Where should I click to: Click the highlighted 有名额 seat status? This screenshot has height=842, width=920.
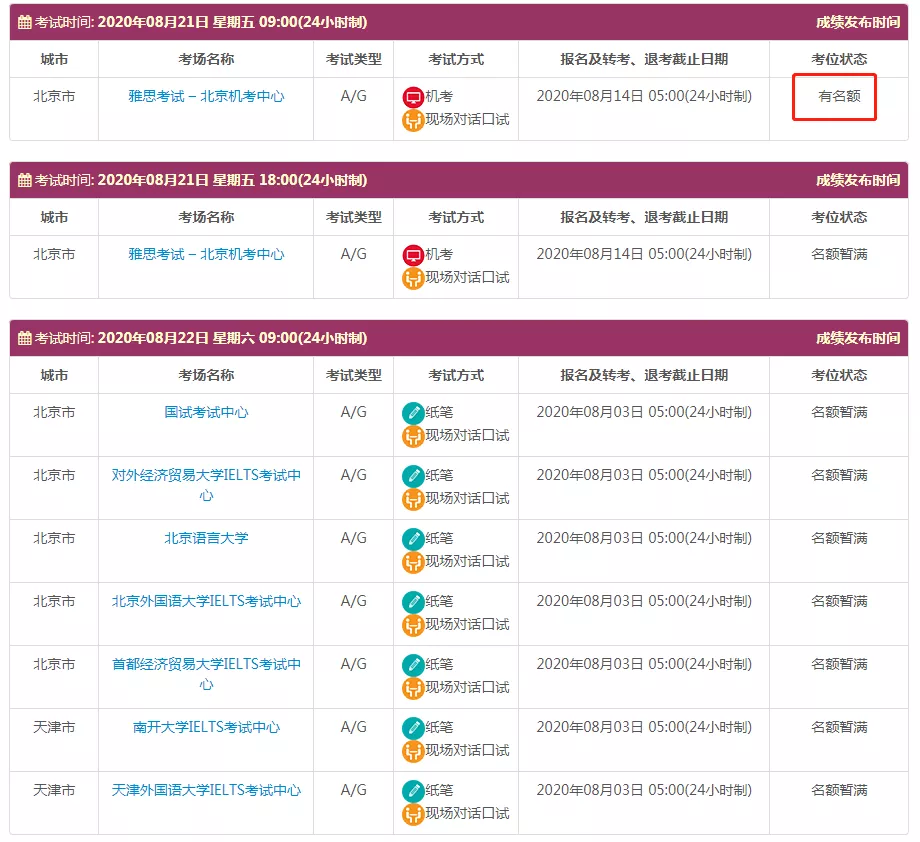point(839,97)
